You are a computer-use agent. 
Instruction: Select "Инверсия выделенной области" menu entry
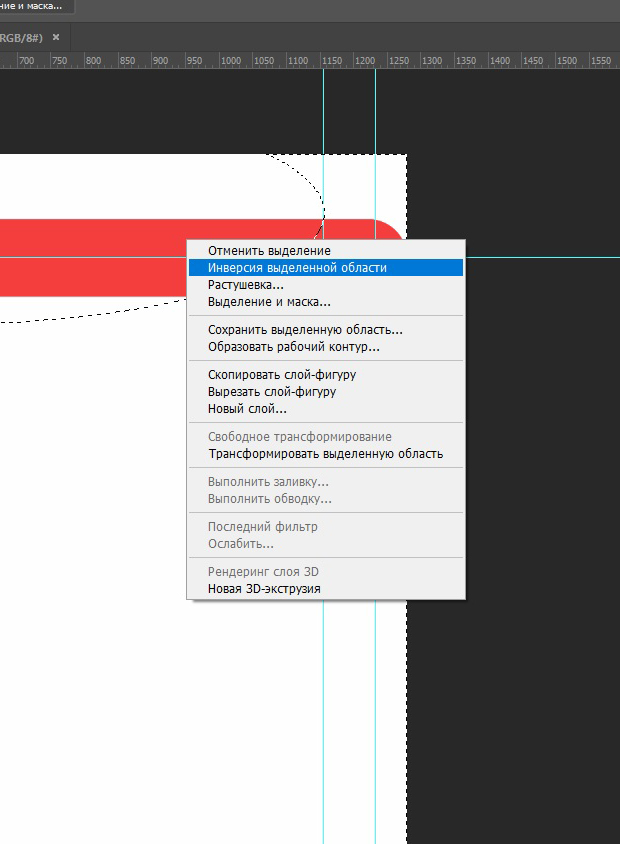[297, 268]
